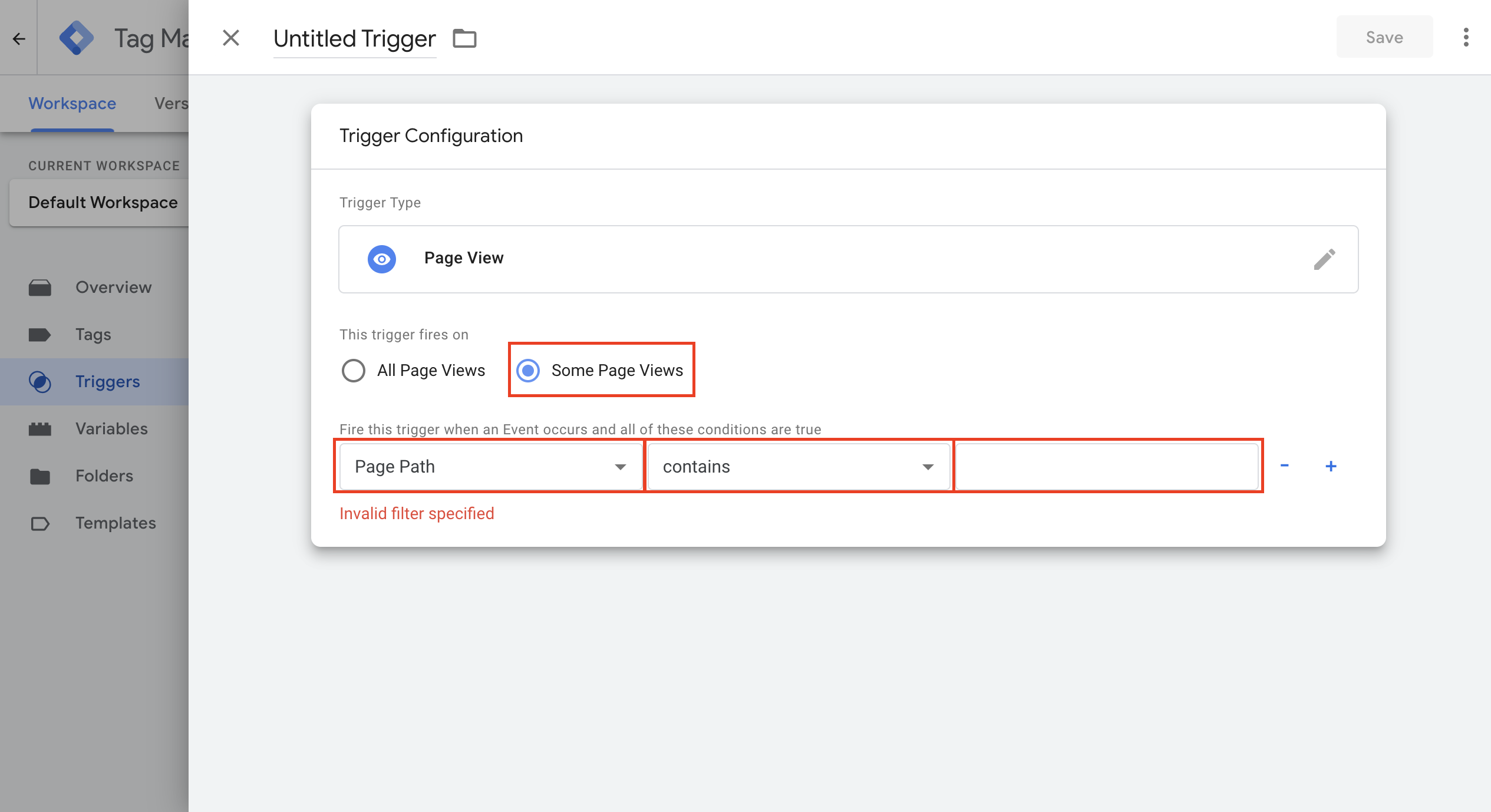Click the Templates outline label icon
The height and width of the screenshot is (812, 1491).
[x=40, y=523]
